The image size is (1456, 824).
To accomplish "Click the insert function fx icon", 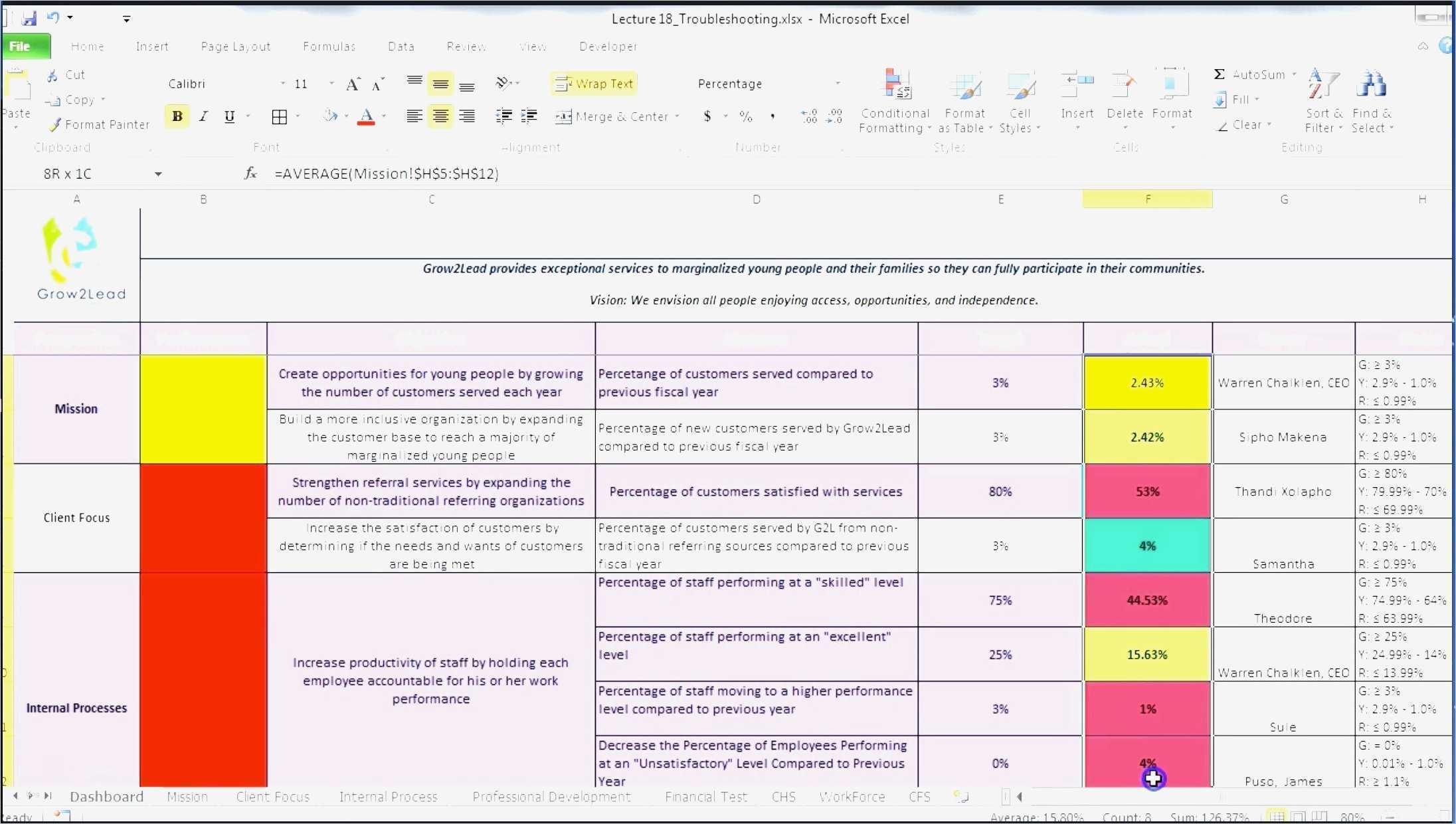I will pyautogui.click(x=250, y=173).
